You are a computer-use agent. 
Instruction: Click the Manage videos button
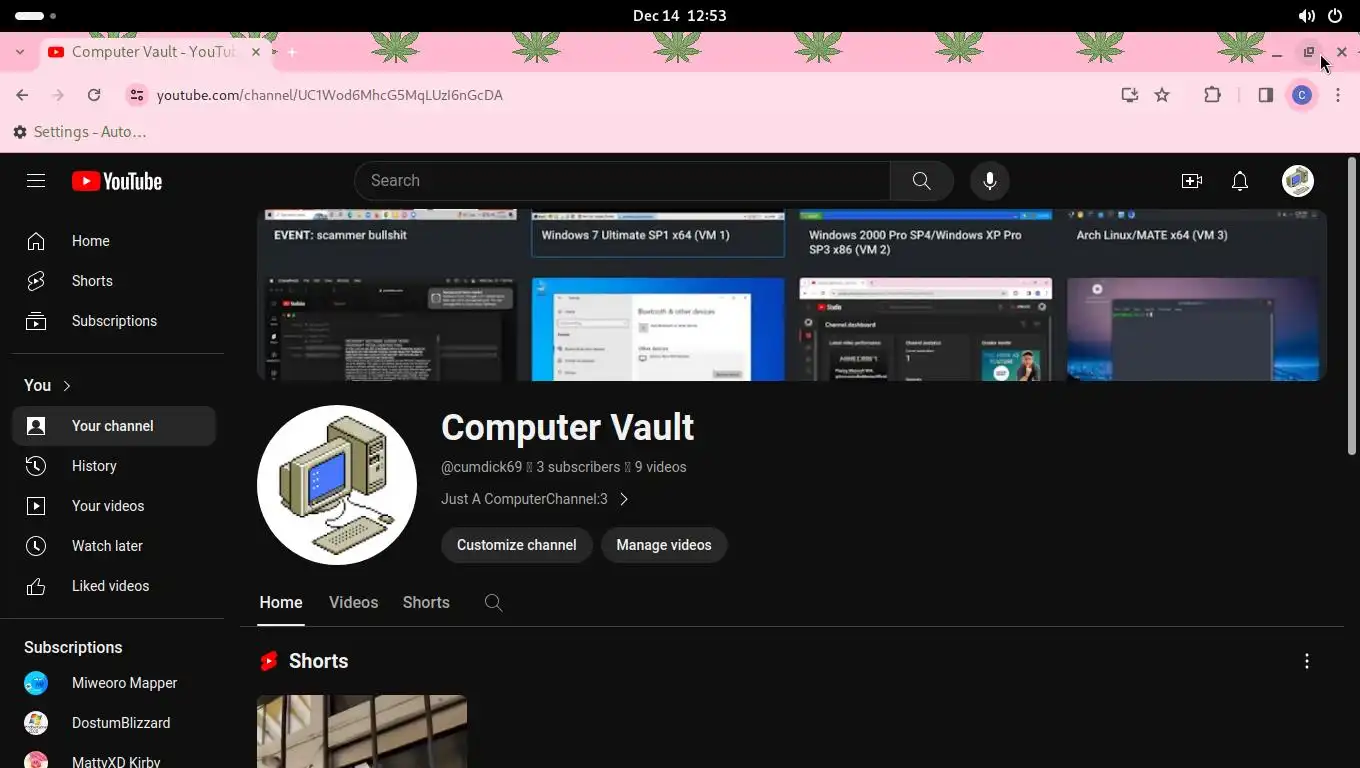(664, 545)
